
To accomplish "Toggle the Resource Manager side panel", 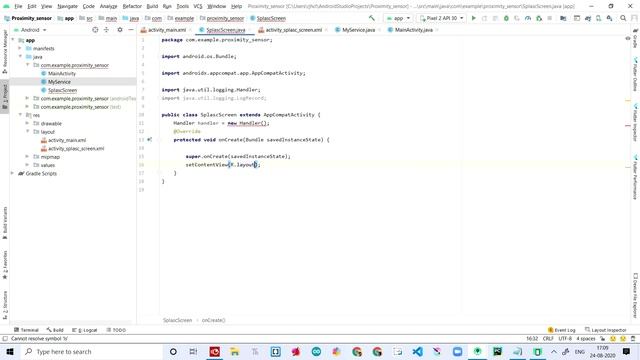I will point(5,51).
